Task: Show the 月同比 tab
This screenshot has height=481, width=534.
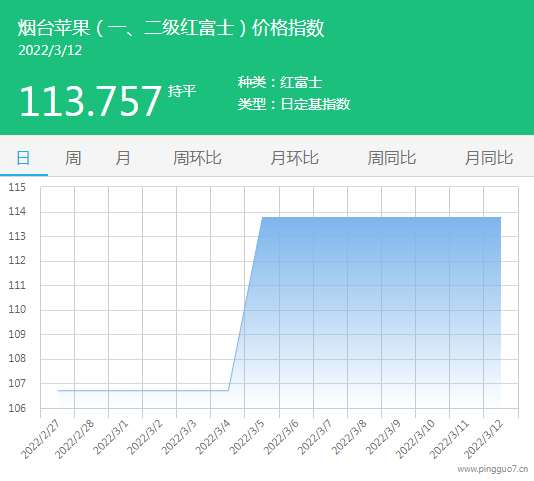Action: pyautogui.click(x=489, y=158)
